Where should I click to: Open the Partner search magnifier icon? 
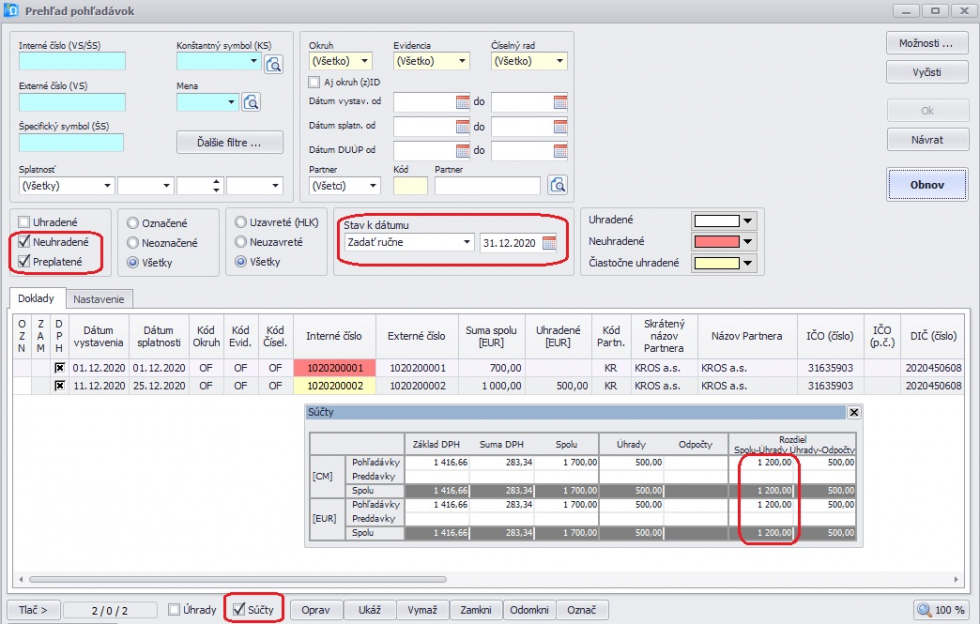point(557,184)
